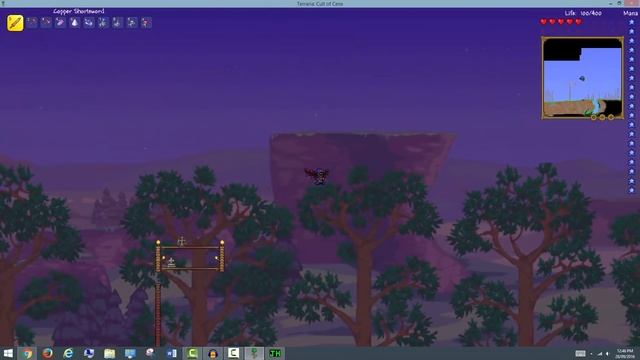Click the middle minimap zoom button
The image size is (640, 360).
[602, 117]
